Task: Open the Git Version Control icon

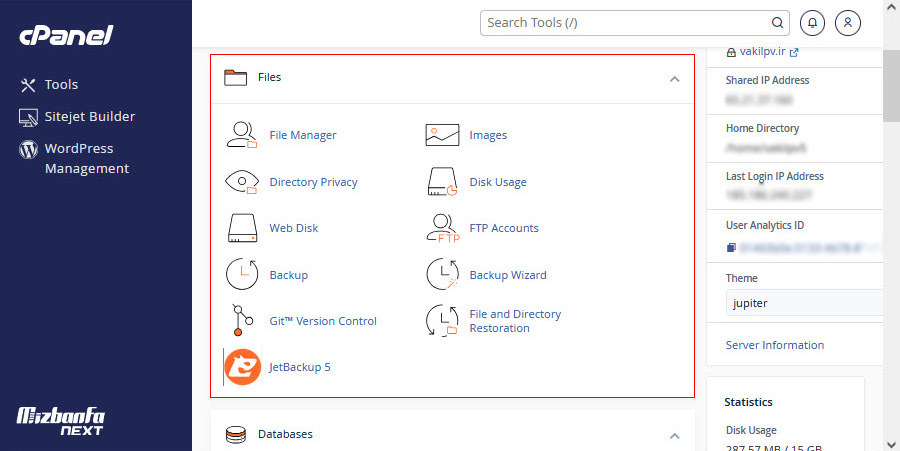Action: 242,321
